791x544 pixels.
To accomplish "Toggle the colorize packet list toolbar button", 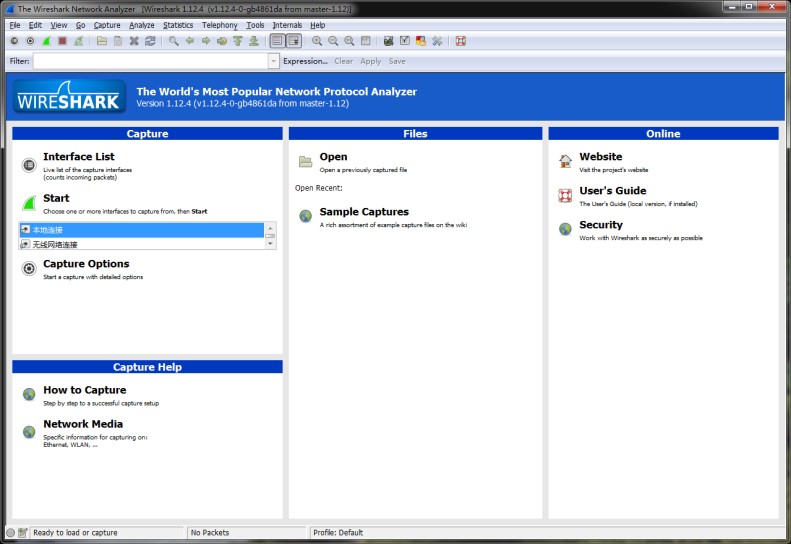I will (277, 41).
